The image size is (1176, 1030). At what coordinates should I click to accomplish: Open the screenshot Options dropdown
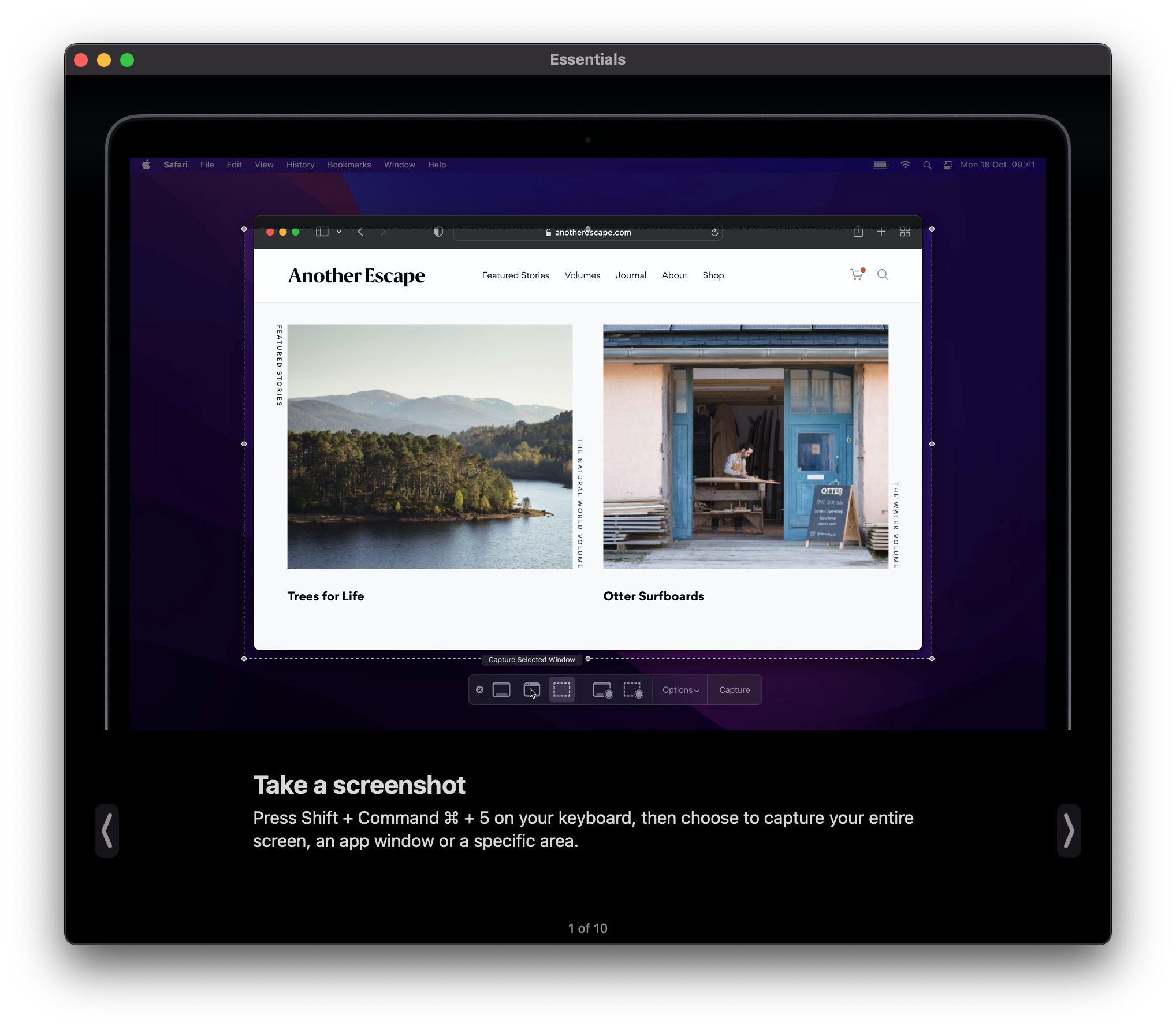[x=680, y=690]
